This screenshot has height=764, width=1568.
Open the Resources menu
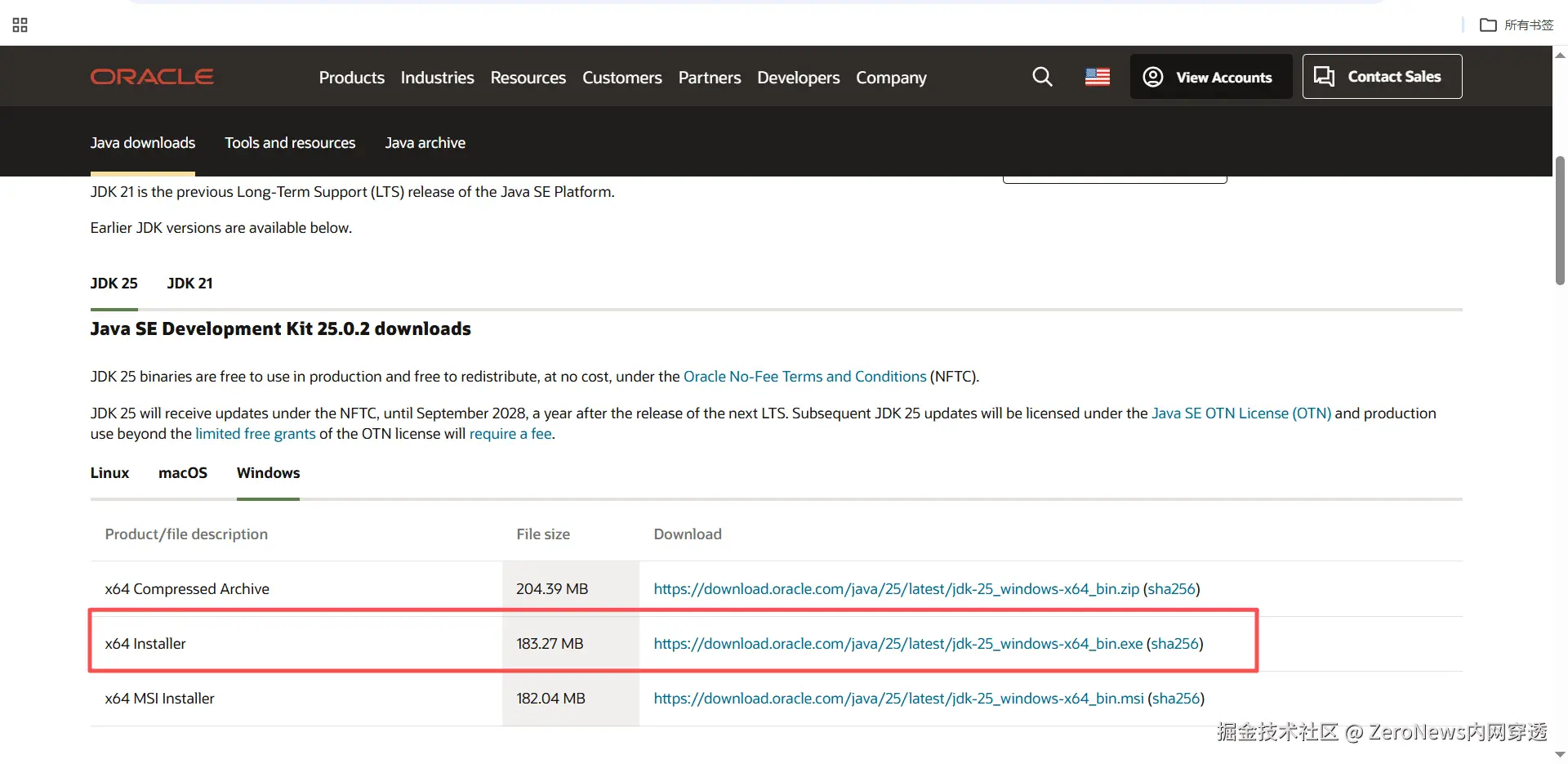point(528,78)
